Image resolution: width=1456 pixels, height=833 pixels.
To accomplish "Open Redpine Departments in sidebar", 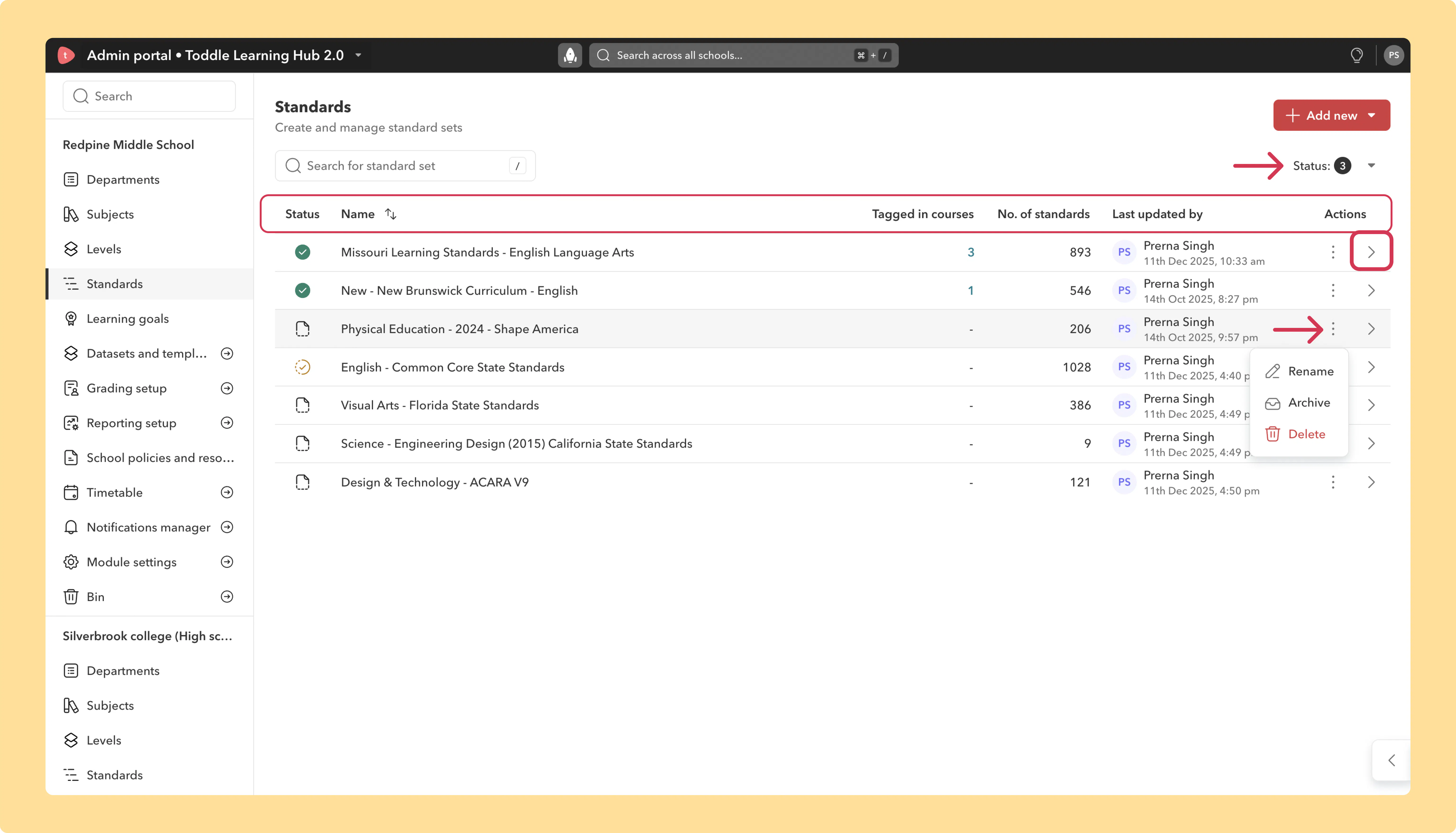I will tap(149, 180).
